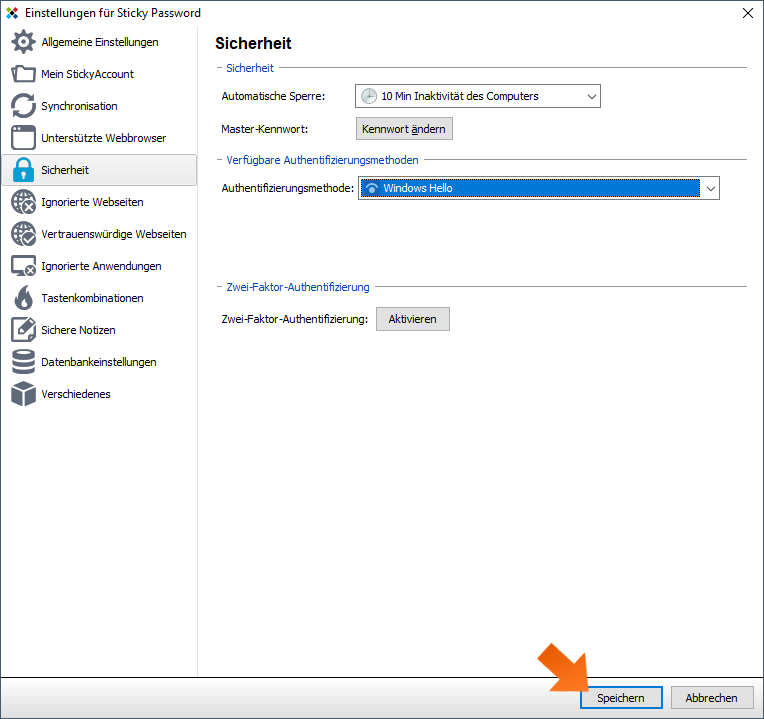Open Ignorierte Webseiten globe icon

click(23, 202)
